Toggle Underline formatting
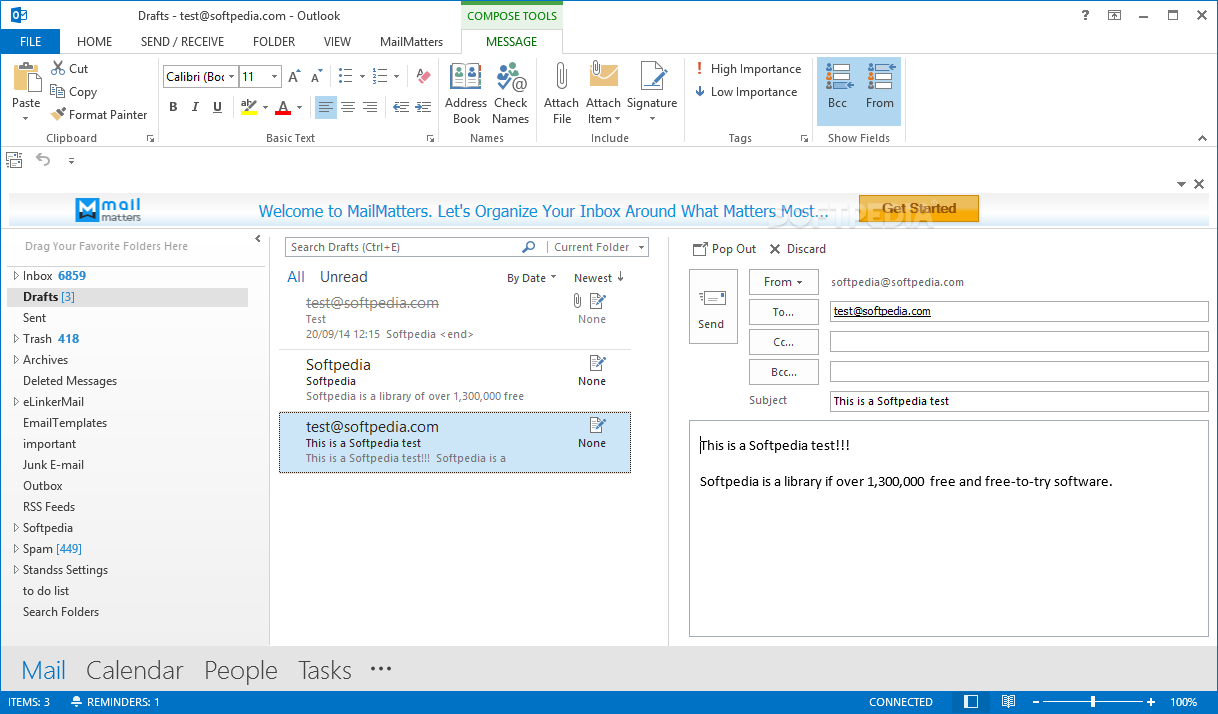 pos(217,107)
